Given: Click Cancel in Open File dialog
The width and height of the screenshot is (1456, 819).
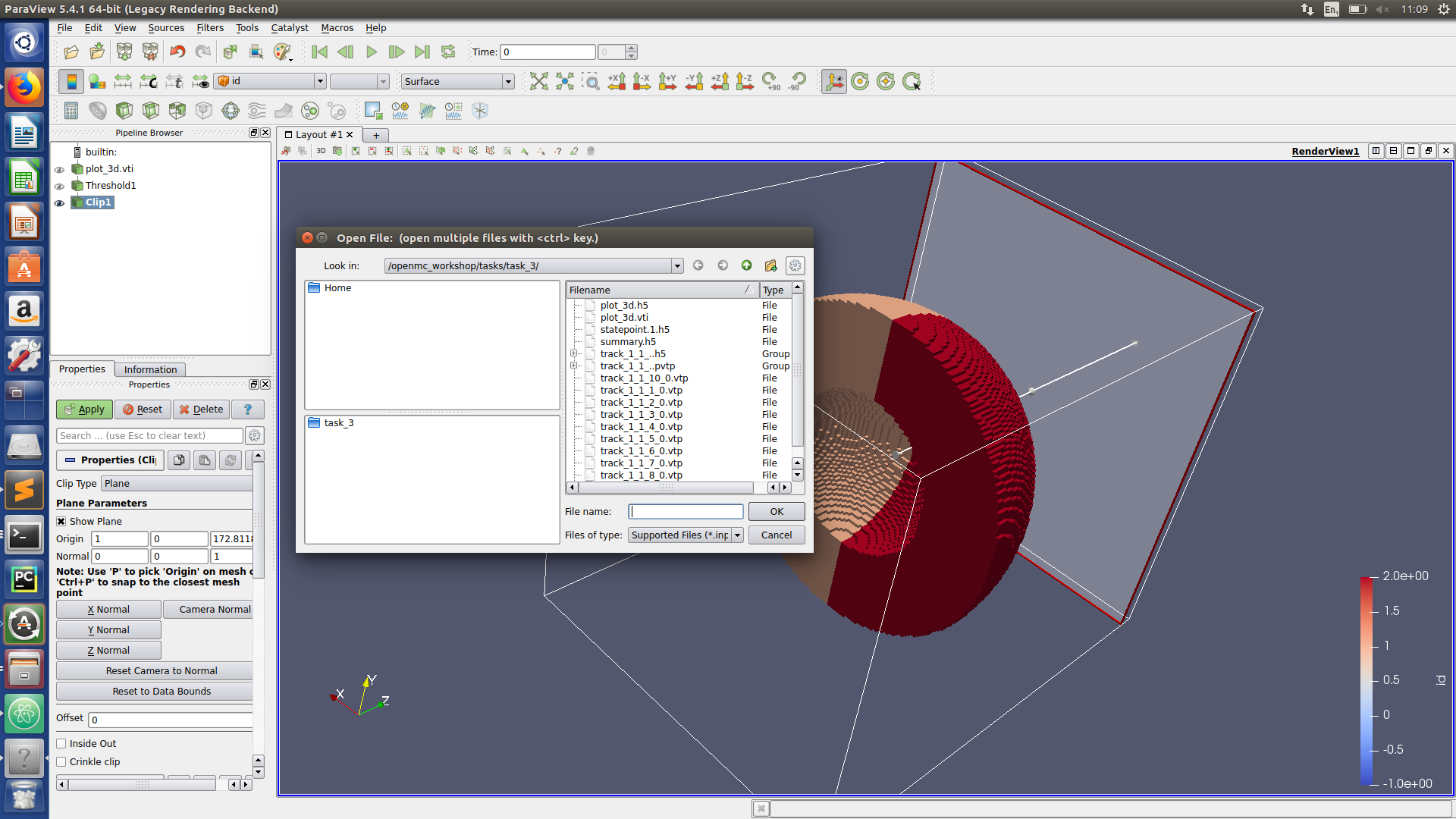Looking at the screenshot, I should 776,535.
